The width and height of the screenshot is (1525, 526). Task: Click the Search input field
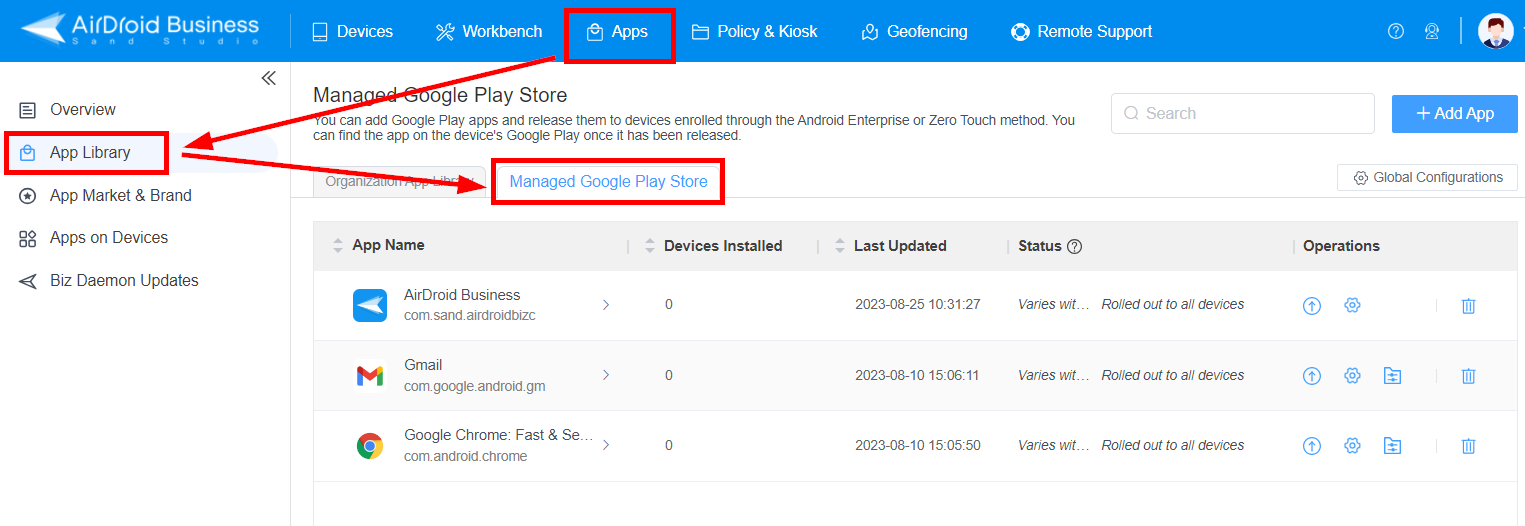tap(1242, 113)
